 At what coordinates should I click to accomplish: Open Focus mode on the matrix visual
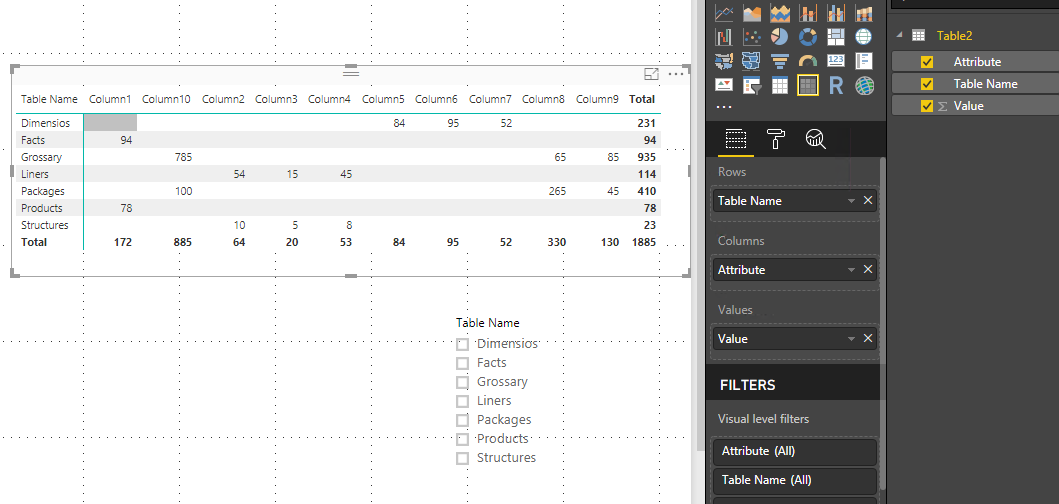(x=651, y=74)
